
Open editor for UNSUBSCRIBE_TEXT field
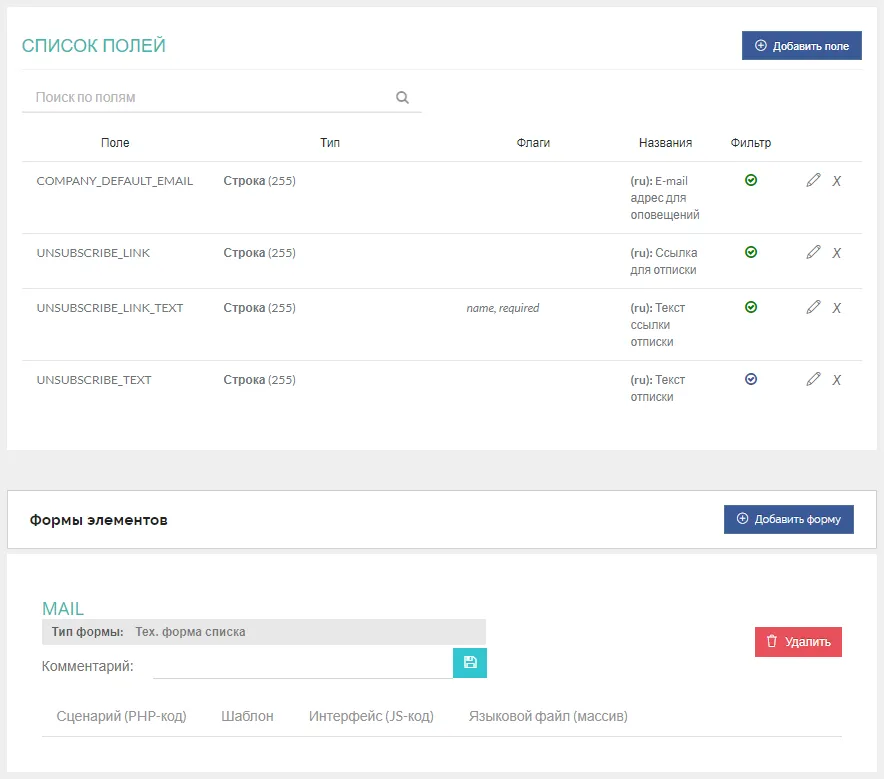(x=813, y=379)
